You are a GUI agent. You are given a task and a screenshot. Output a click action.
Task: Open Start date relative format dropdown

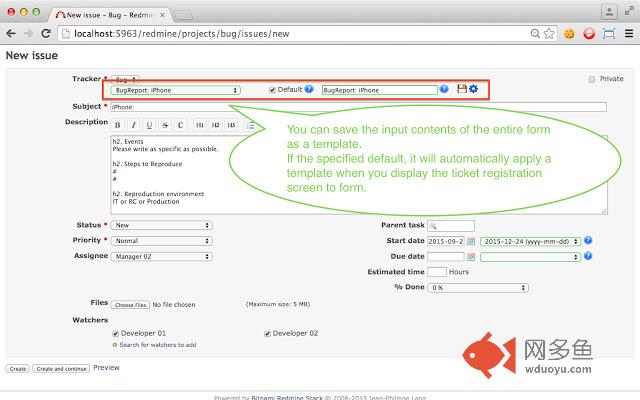[530, 241]
